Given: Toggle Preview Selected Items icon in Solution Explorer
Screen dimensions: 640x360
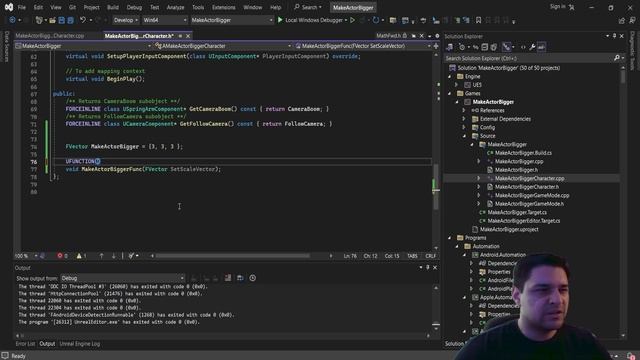Looking at the screenshot, I should 541,47.
